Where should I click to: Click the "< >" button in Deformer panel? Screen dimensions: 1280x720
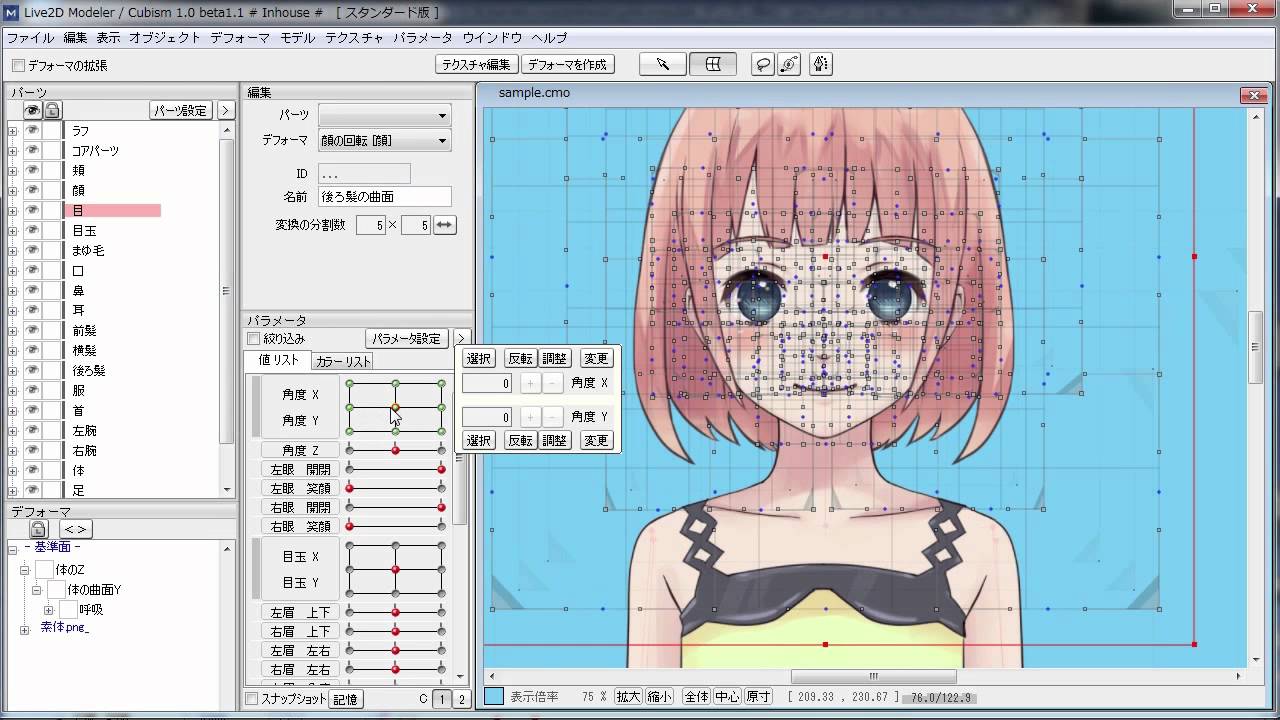tap(75, 529)
